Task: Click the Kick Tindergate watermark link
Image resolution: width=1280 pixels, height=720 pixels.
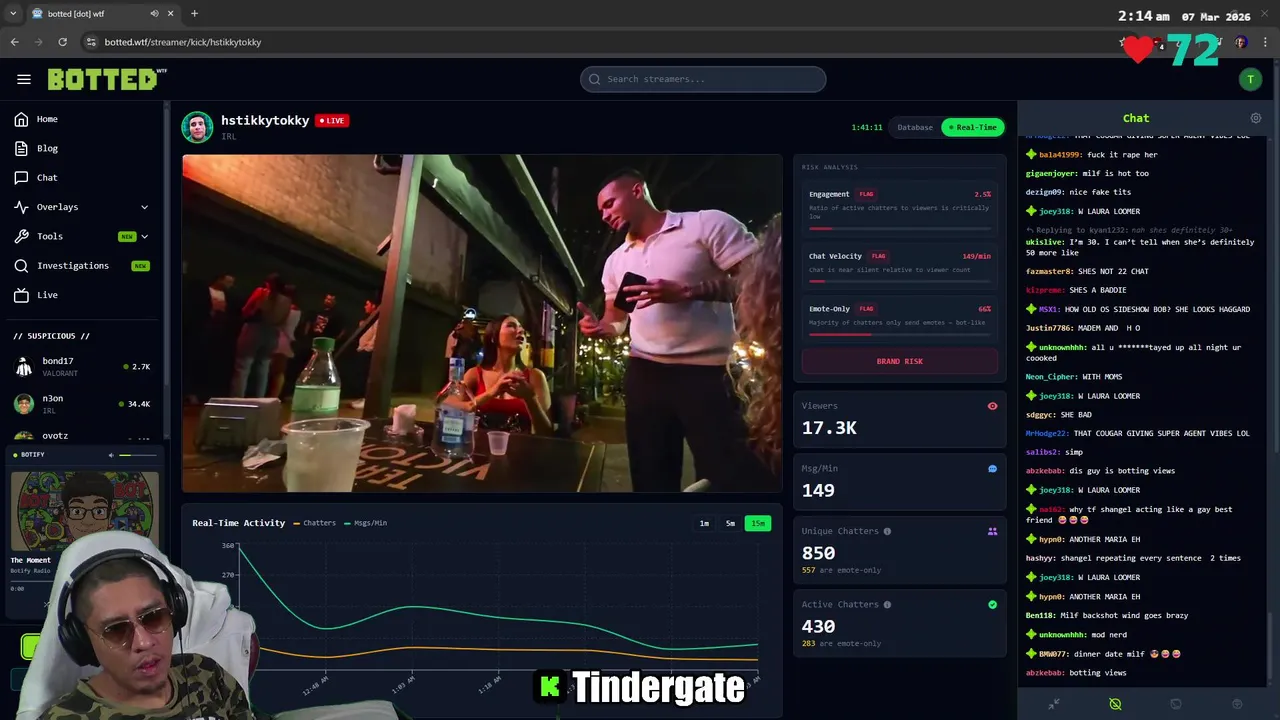Action: [x=641, y=687]
